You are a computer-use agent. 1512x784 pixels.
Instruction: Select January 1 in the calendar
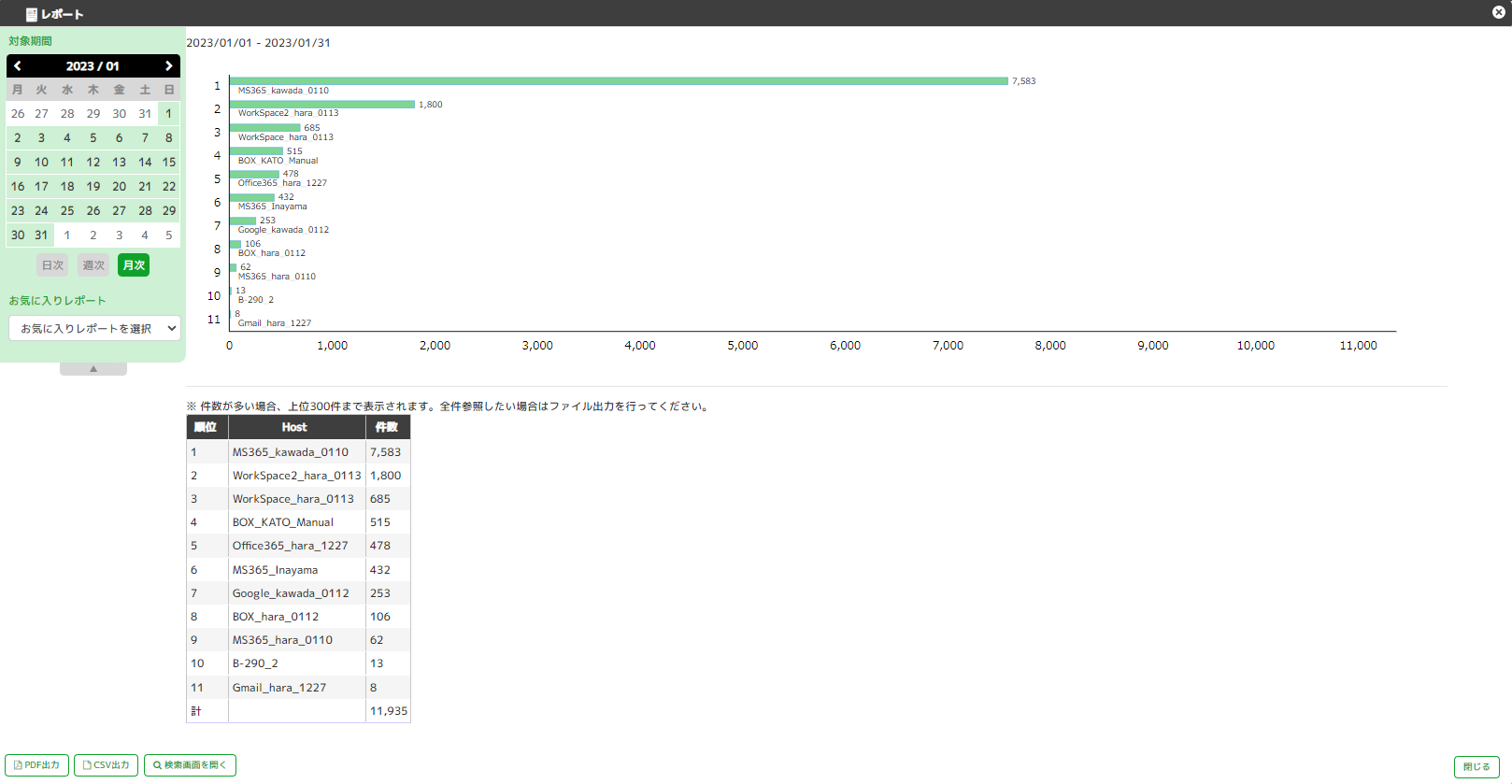(x=169, y=114)
